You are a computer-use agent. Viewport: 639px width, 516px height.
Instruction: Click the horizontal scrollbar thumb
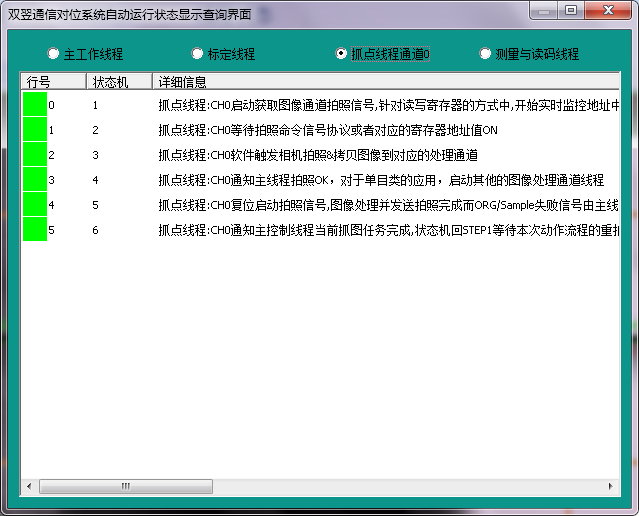pyautogui.click(x=125, y=486)
